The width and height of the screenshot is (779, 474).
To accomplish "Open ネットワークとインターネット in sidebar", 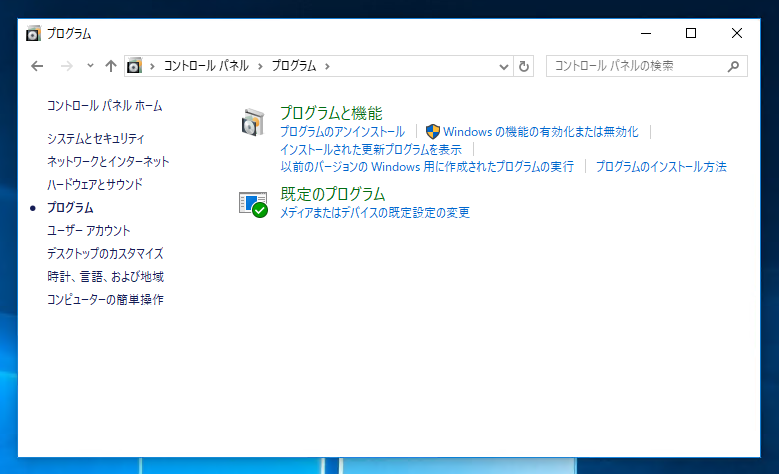I will click(x=108, y=161).
